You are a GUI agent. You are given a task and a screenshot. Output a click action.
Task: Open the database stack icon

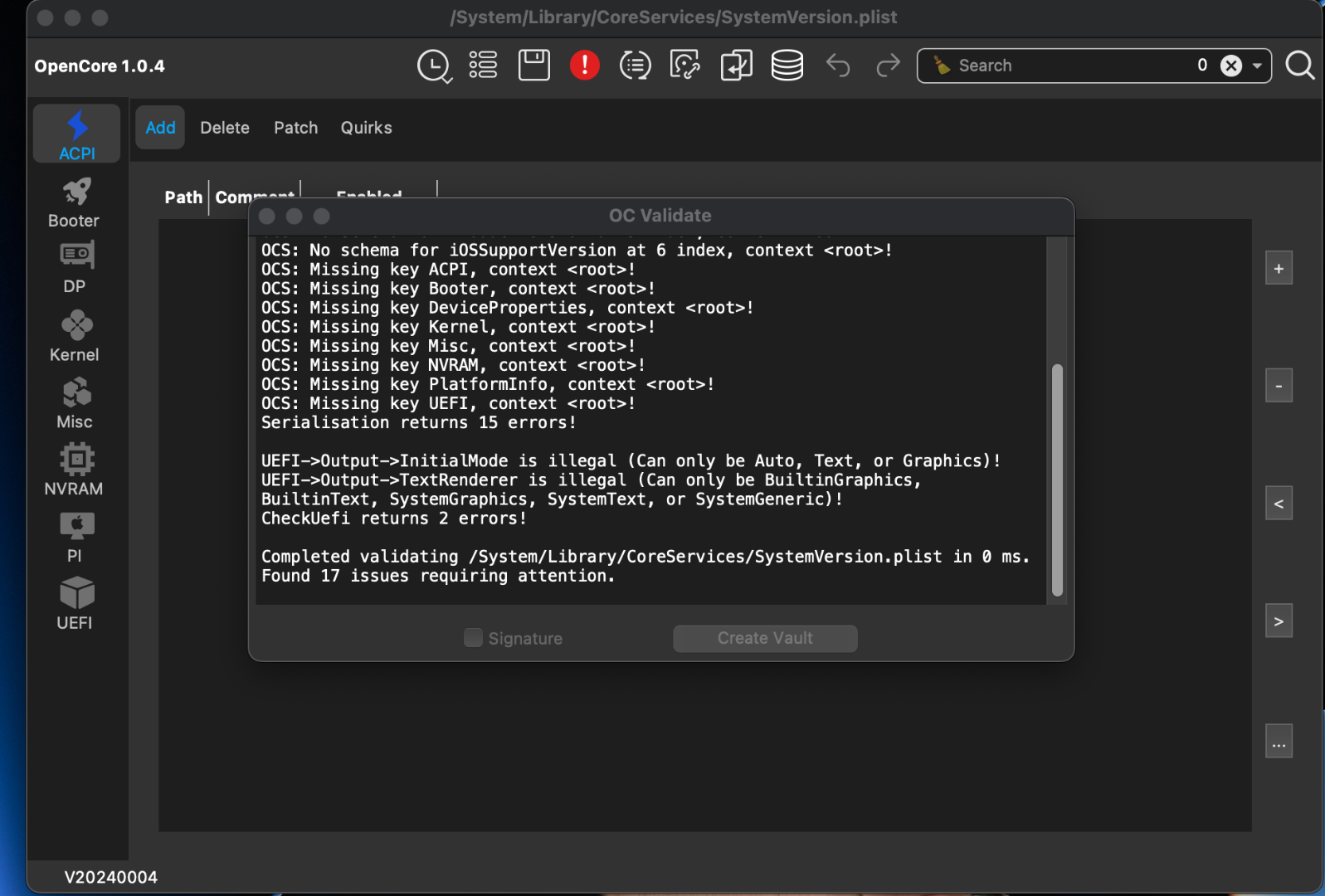coord(787,65)
